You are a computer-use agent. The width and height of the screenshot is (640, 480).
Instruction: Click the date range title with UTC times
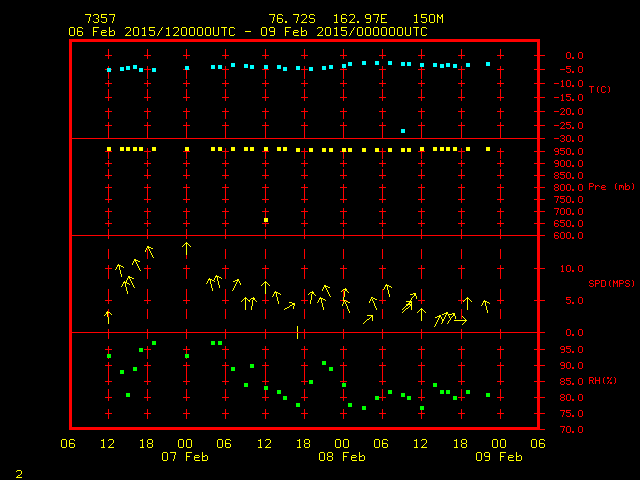[x=247, y=31]
